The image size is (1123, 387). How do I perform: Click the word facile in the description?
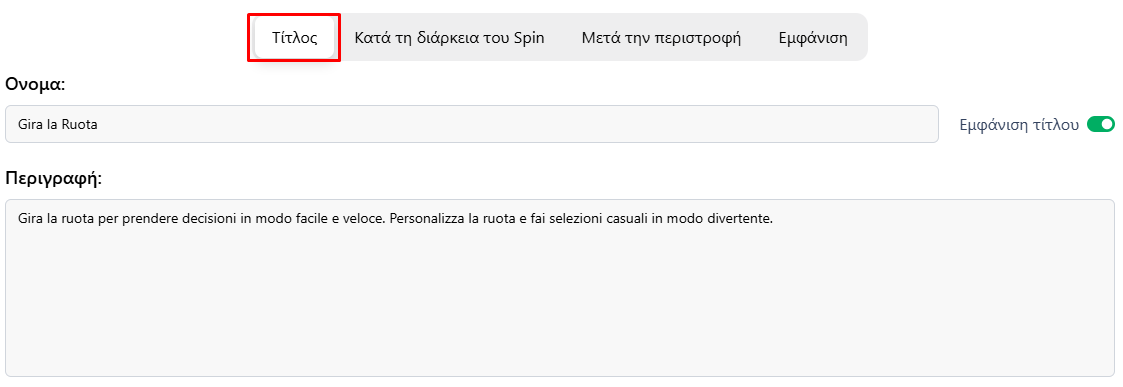pos(312,219)
